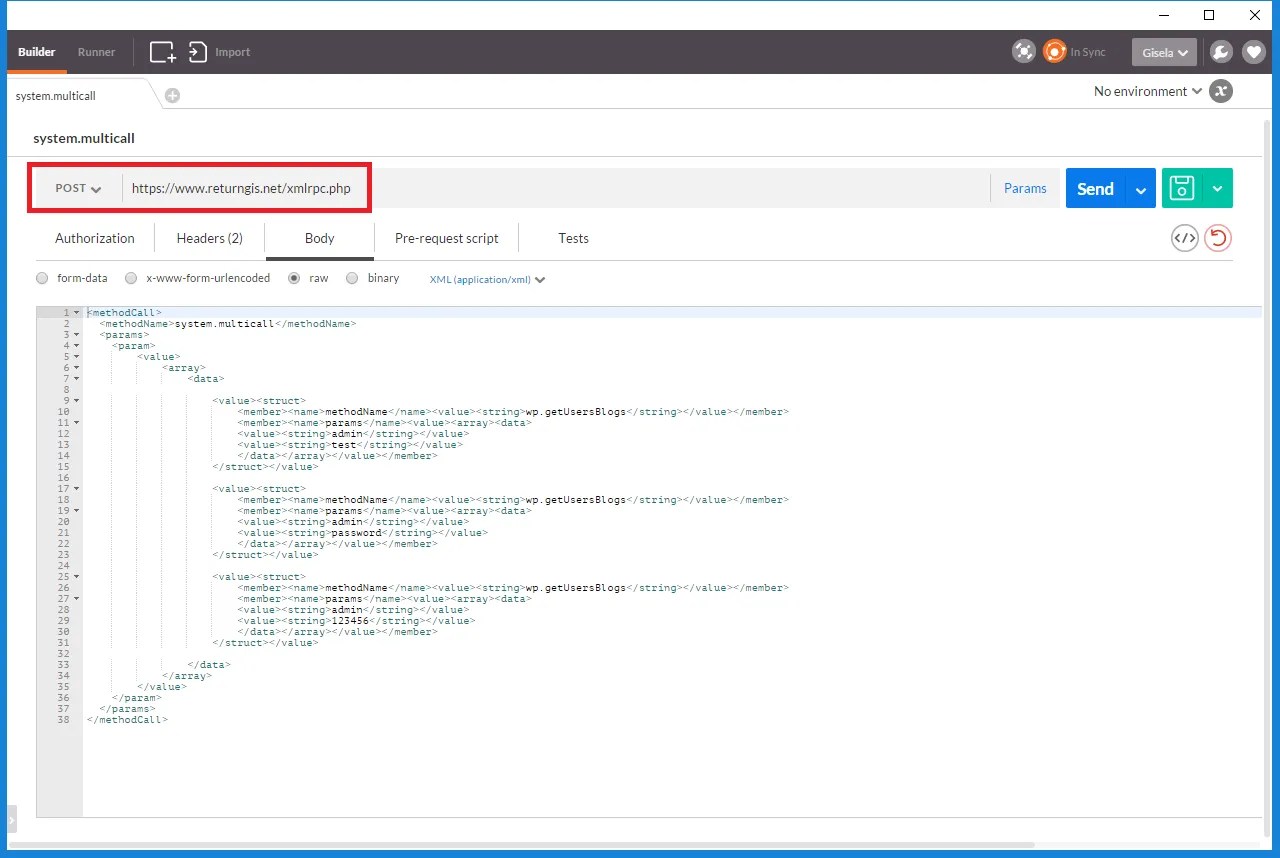This screenshot has width=1280, height=858.
Task: Open the Headers (2) tab
Action: point(210,238)
